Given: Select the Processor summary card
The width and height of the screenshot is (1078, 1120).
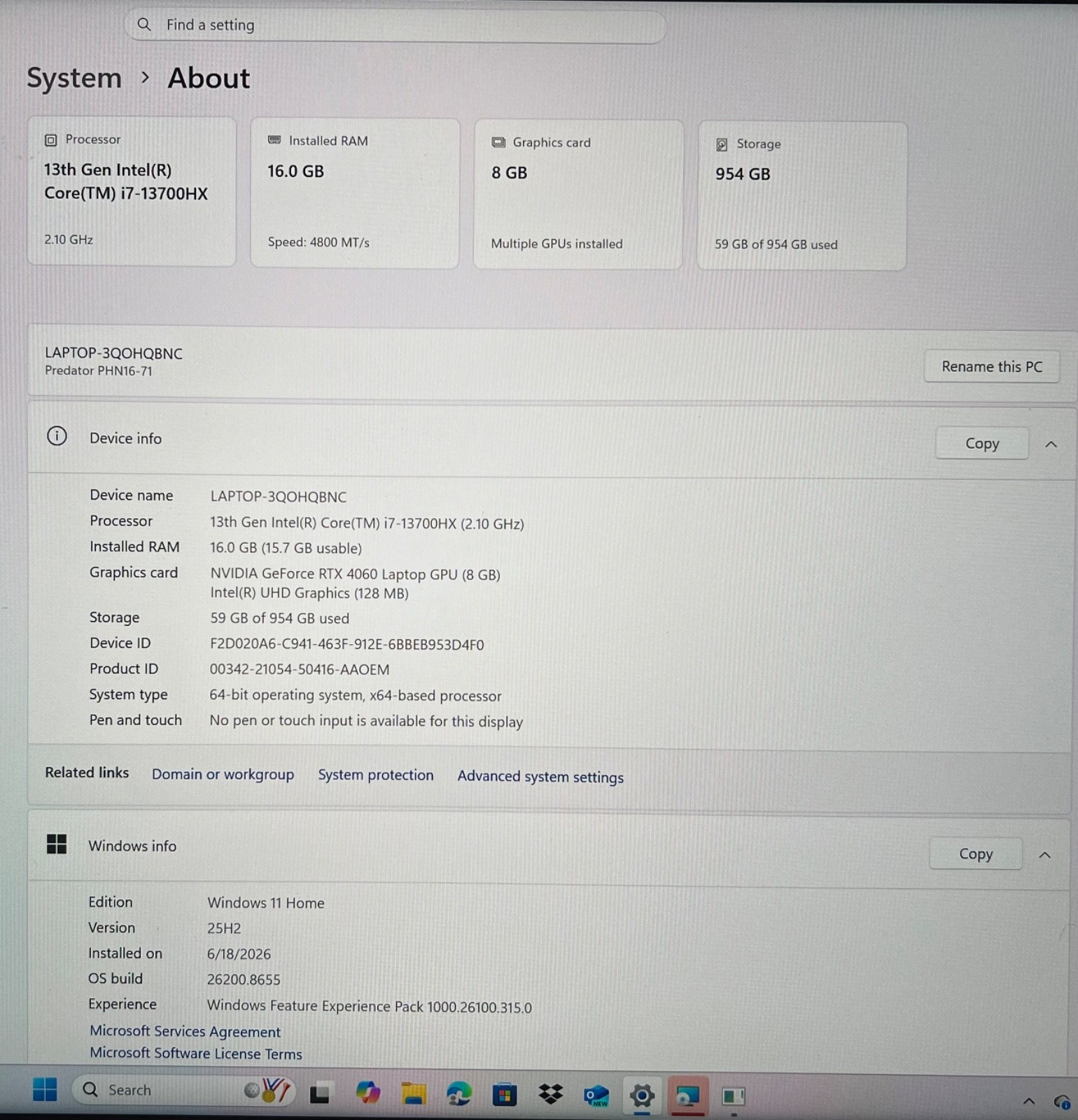Looking at the screenshot, I should pos(132,191).
